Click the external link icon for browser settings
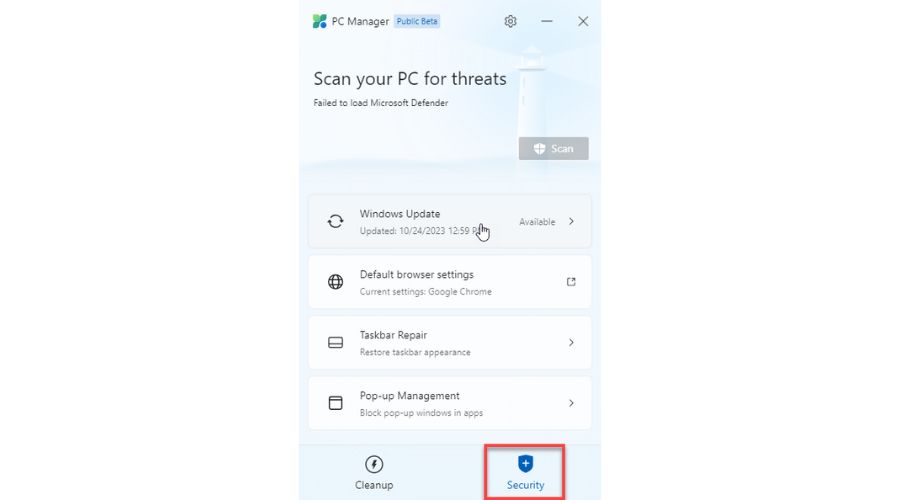 [571, 282]
